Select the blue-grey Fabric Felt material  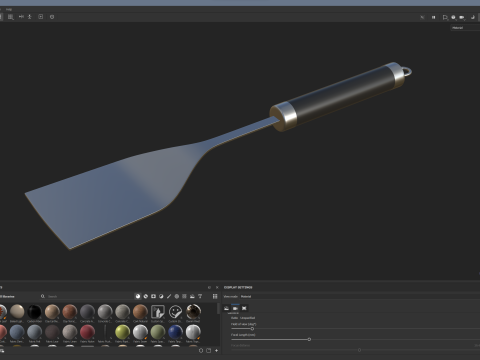click(x=34, y=332)
